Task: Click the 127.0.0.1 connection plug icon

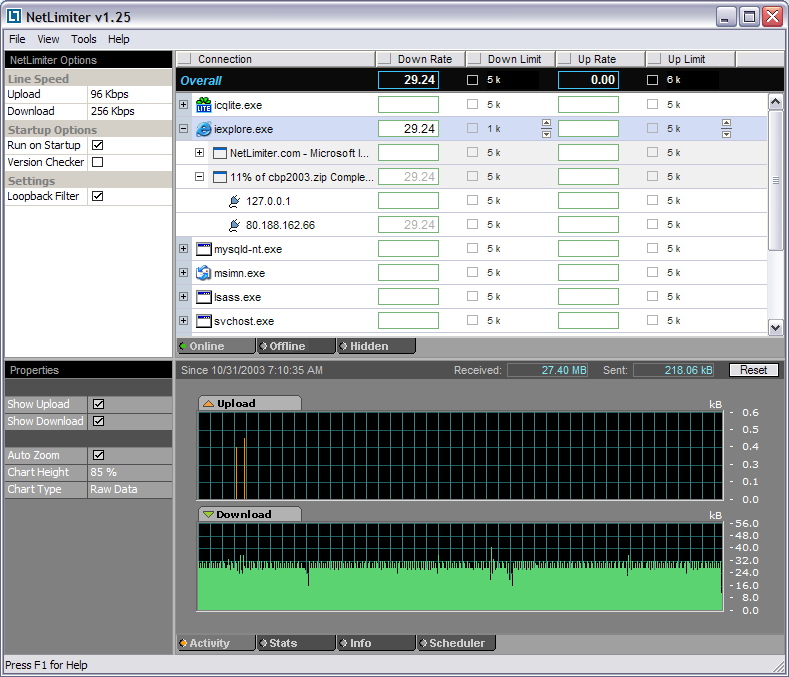Action: pyautogui.click(x=234, y=201)
